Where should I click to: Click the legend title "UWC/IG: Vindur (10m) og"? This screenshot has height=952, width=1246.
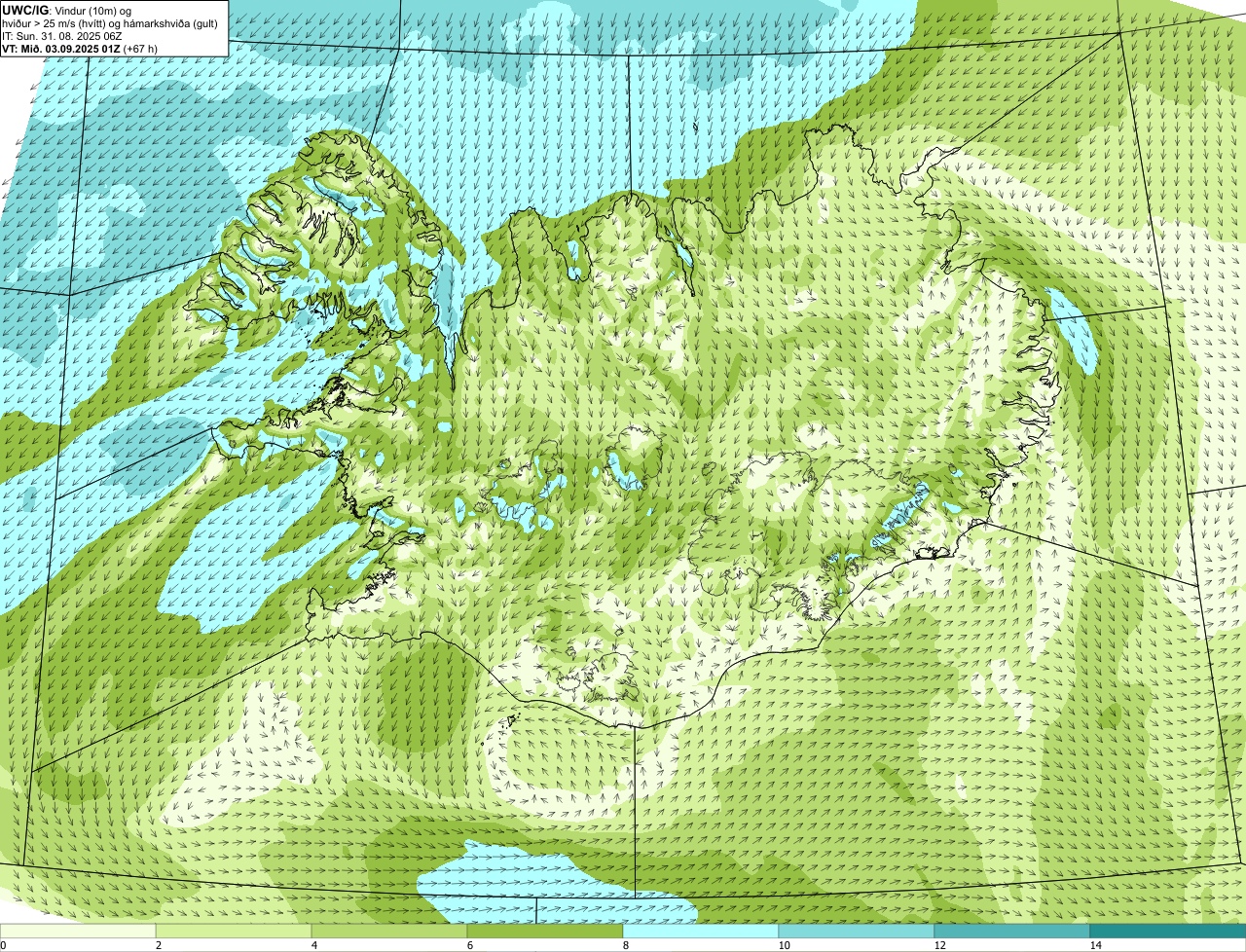pos(67,10)
